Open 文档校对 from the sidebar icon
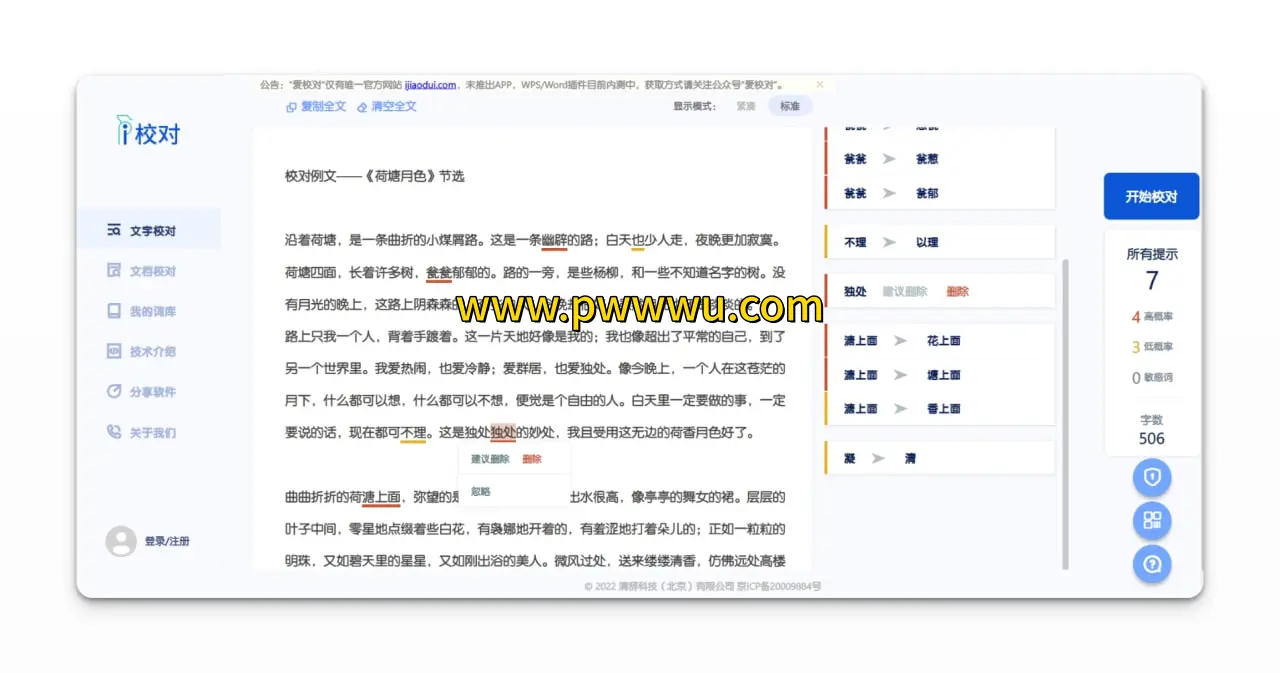 pyautogui.click(x=114, y=271)
